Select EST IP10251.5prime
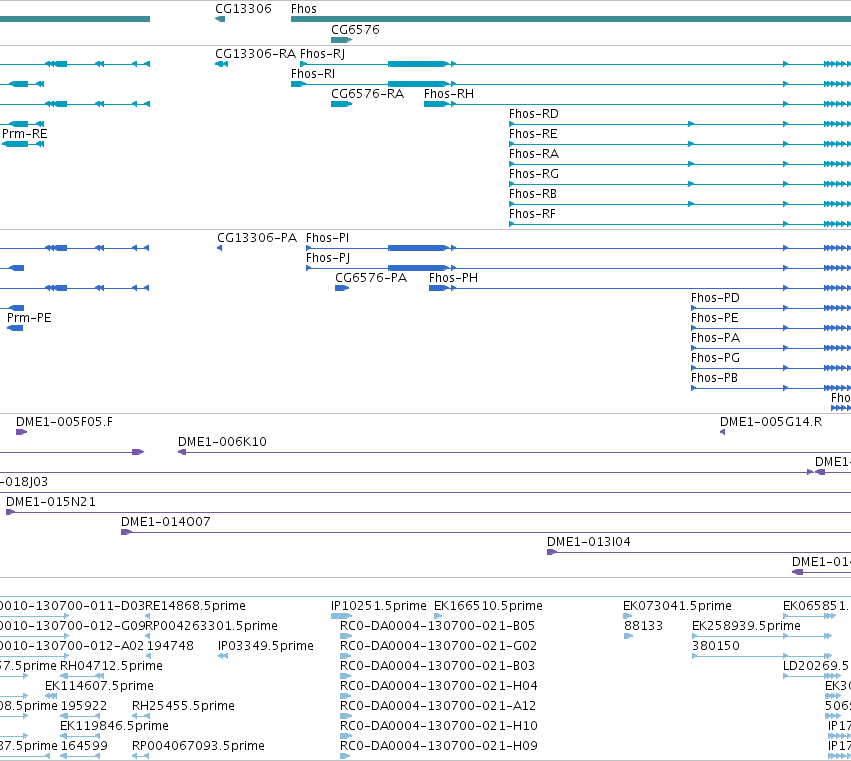851x761 pixels. tap(341, 616)
